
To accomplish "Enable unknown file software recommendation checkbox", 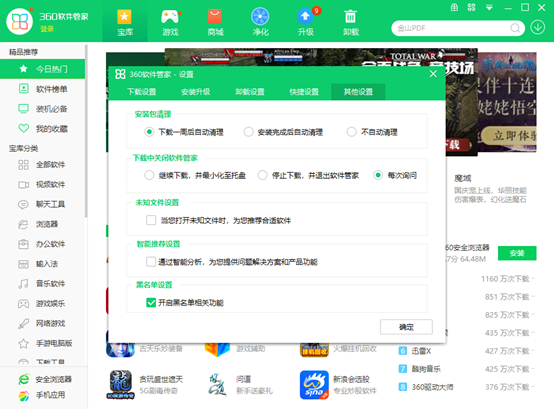I will [x=151, y=220].
